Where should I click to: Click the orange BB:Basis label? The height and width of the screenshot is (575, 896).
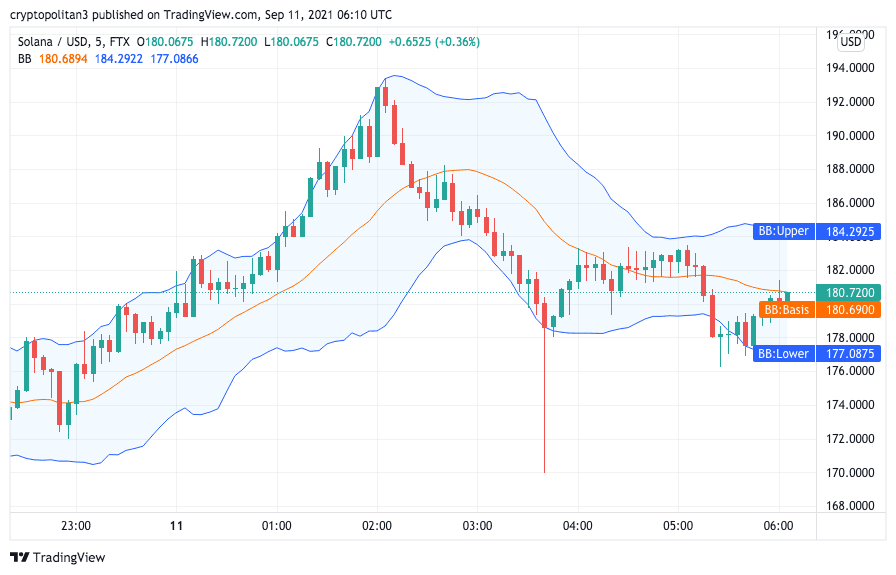click(x=786, y=310)
